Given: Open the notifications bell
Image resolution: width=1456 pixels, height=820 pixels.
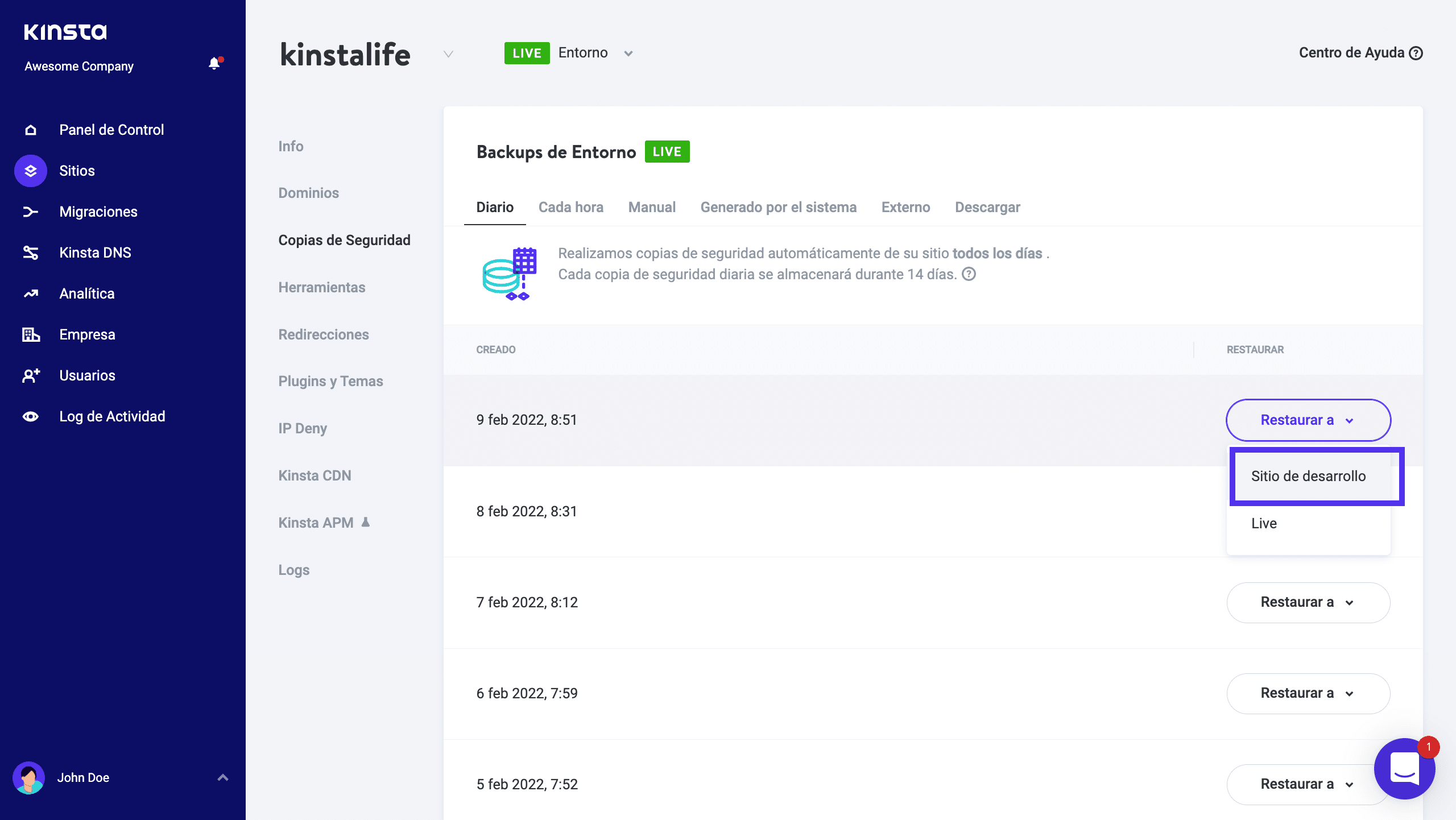Looking at the screenshot, I should 214,64.
